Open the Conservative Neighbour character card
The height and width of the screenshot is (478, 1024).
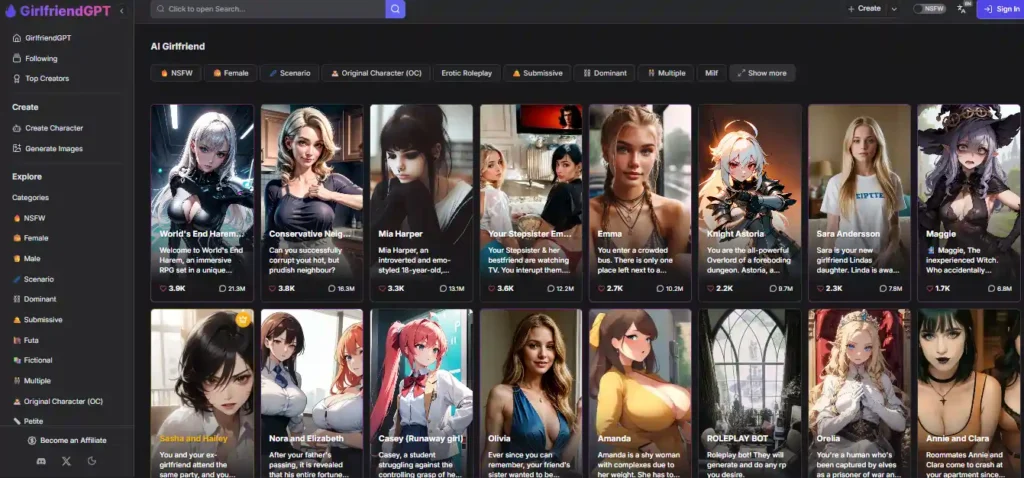pos(312,202)
